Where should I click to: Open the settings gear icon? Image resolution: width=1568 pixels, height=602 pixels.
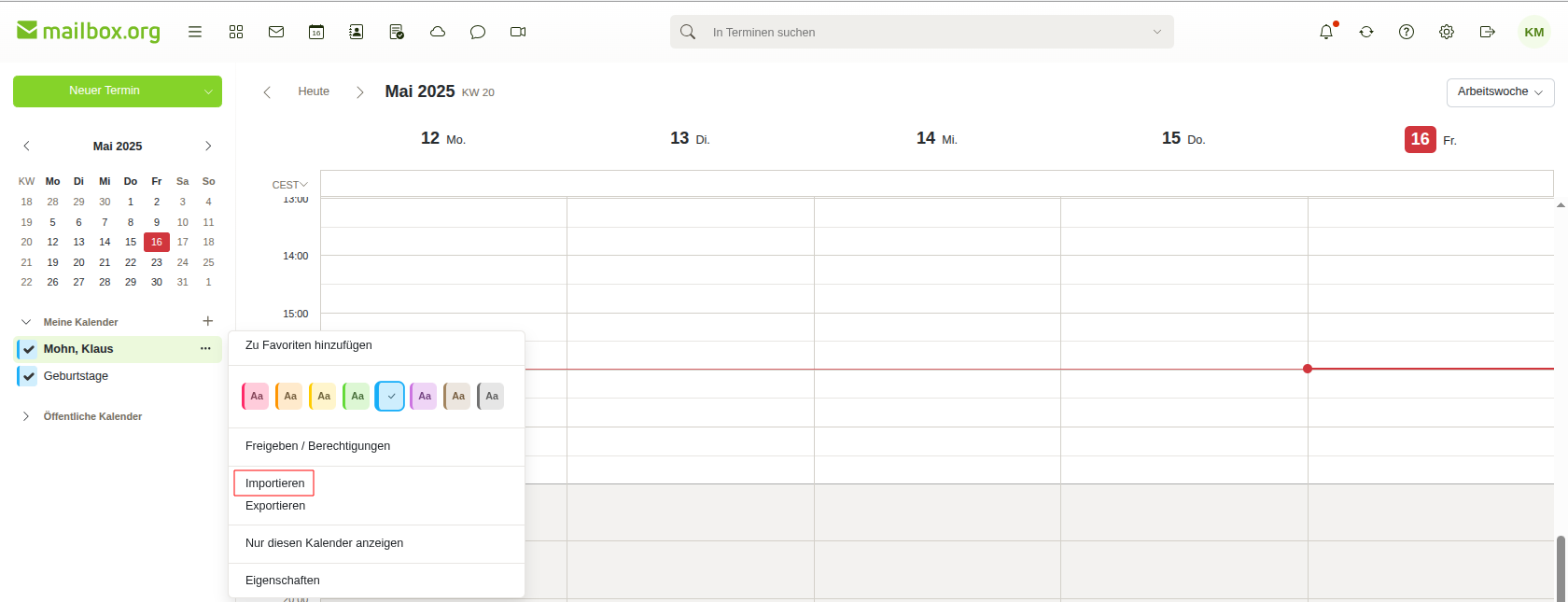1447,32
